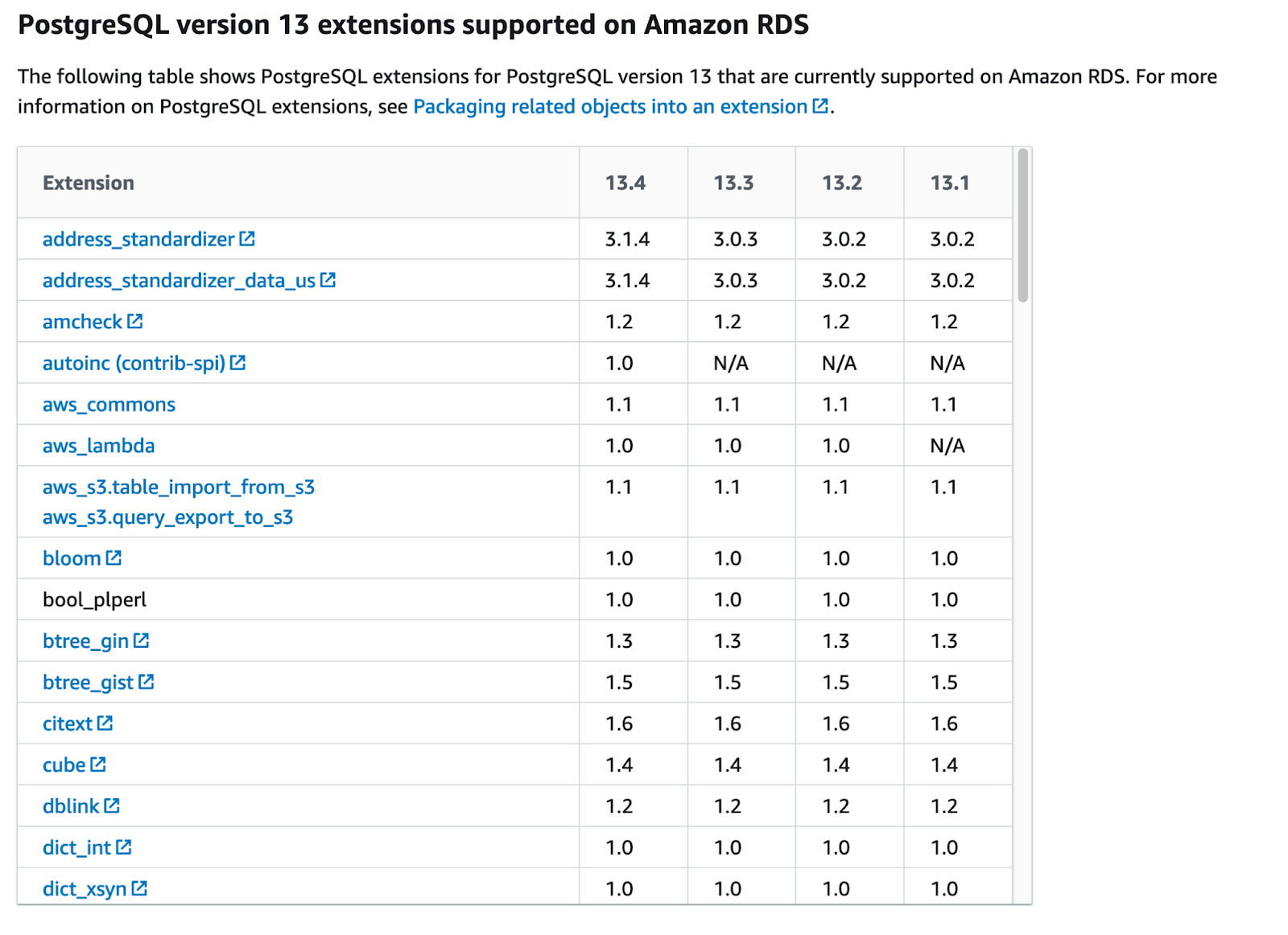Open the address_standardizer_data_us link
1288x935 pixels.
tap(179, 281)
